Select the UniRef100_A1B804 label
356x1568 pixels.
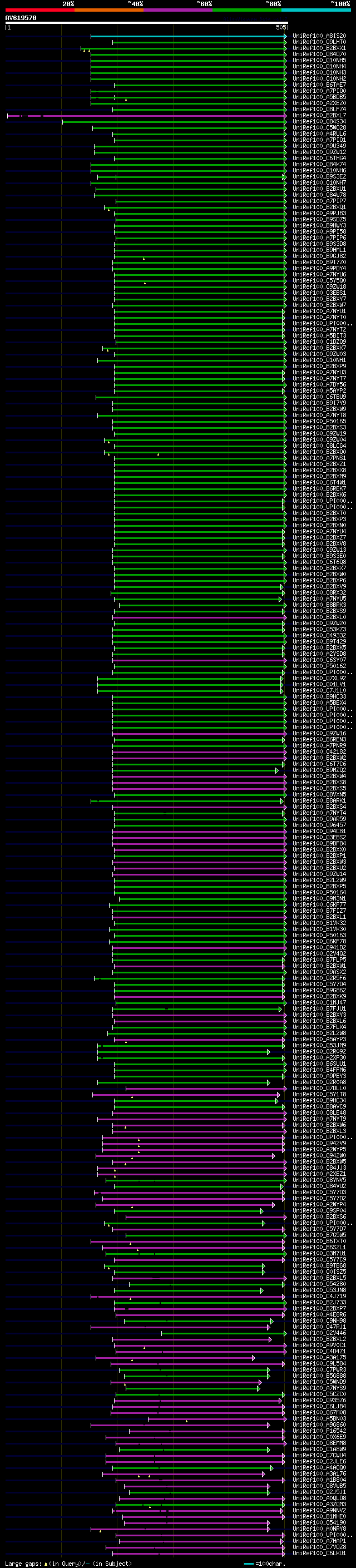pos(319,1480)
